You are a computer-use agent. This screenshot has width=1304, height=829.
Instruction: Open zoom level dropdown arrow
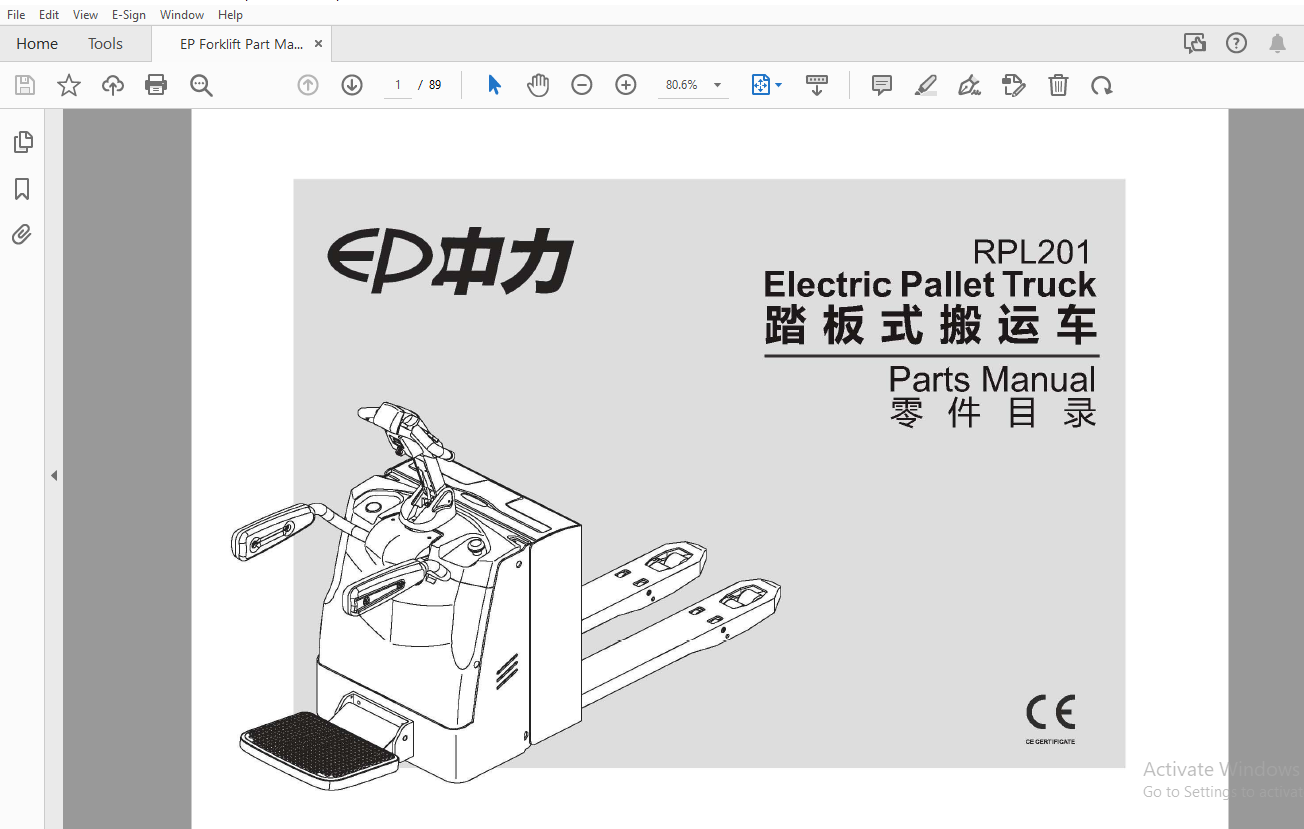click(x=717, y=85)
